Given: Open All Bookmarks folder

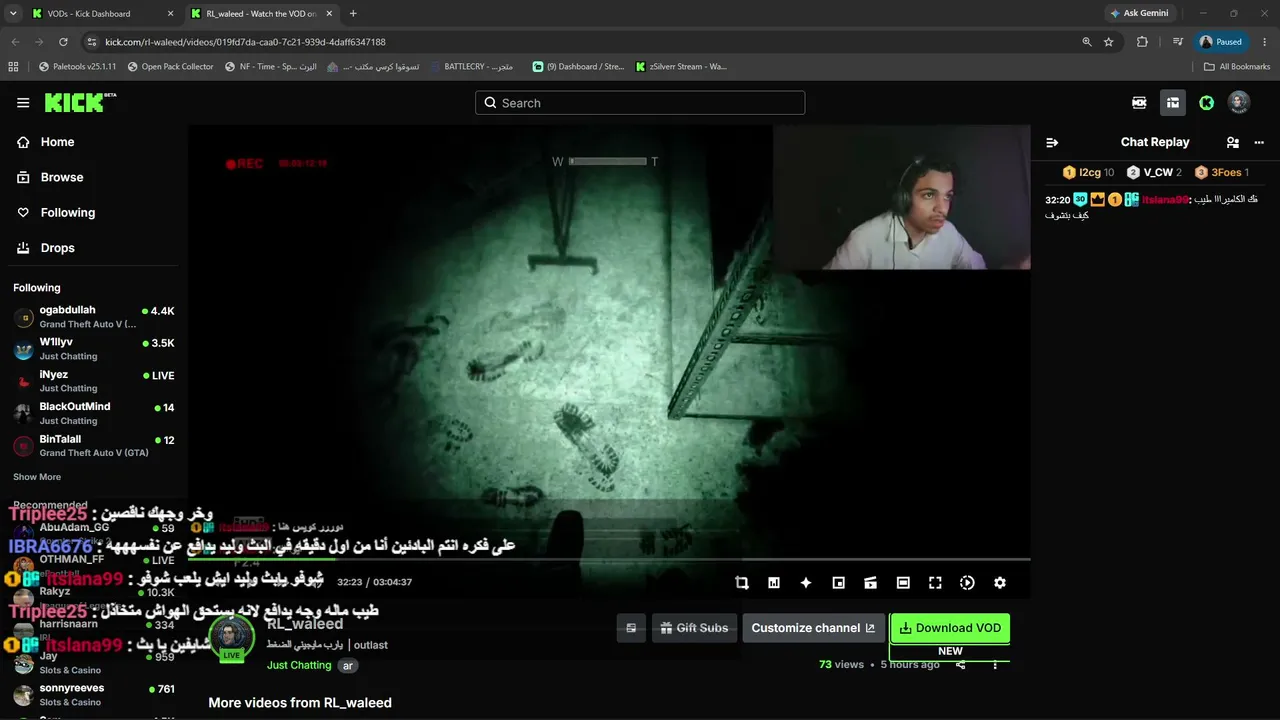Looking at the screenshot, I should 1237,67.
